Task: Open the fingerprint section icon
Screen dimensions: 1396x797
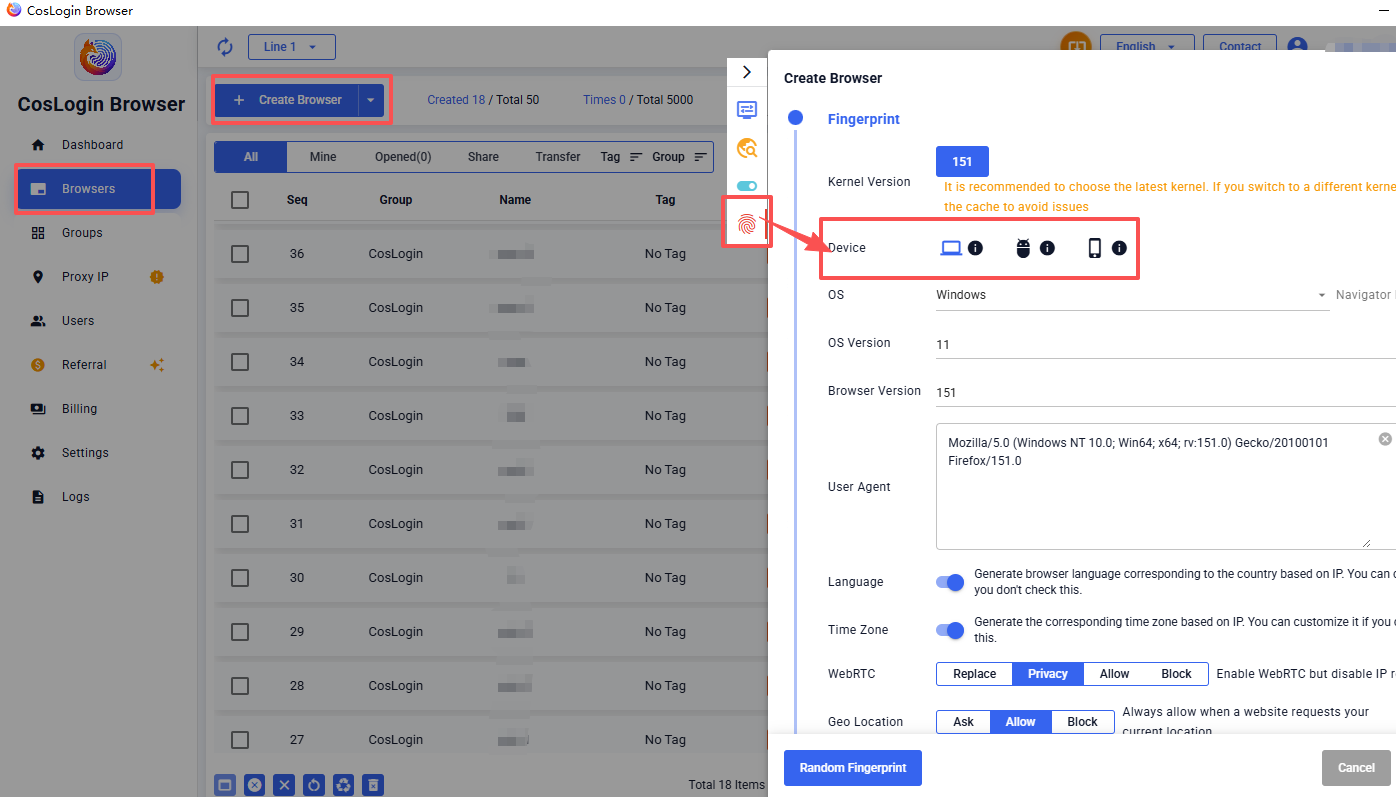Action: (x=747, y=224)
